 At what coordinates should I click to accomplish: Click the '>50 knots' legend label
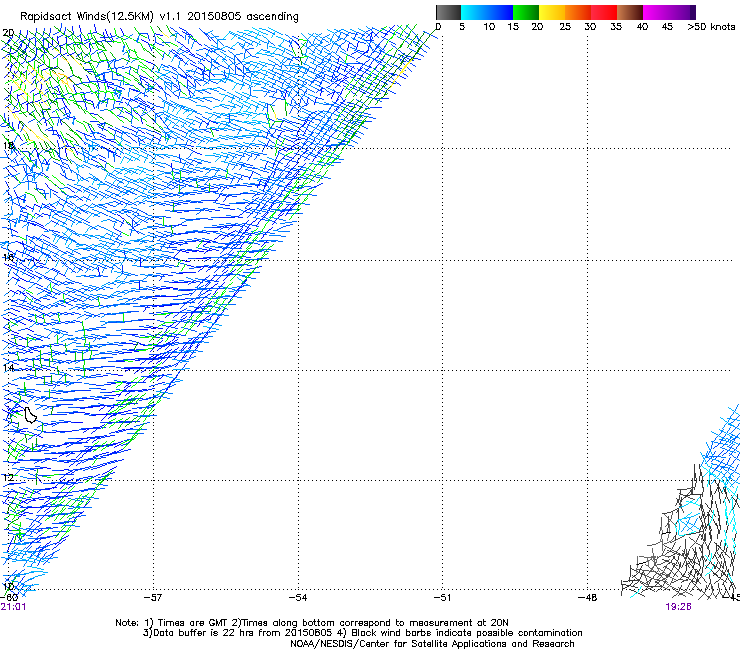click(x=711, y=27)
